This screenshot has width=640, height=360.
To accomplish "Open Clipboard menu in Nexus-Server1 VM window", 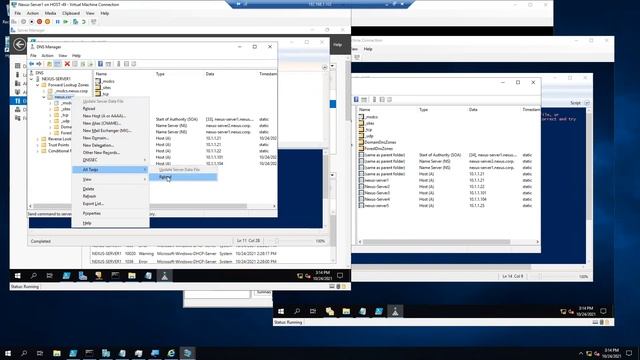I will [71, 13].
